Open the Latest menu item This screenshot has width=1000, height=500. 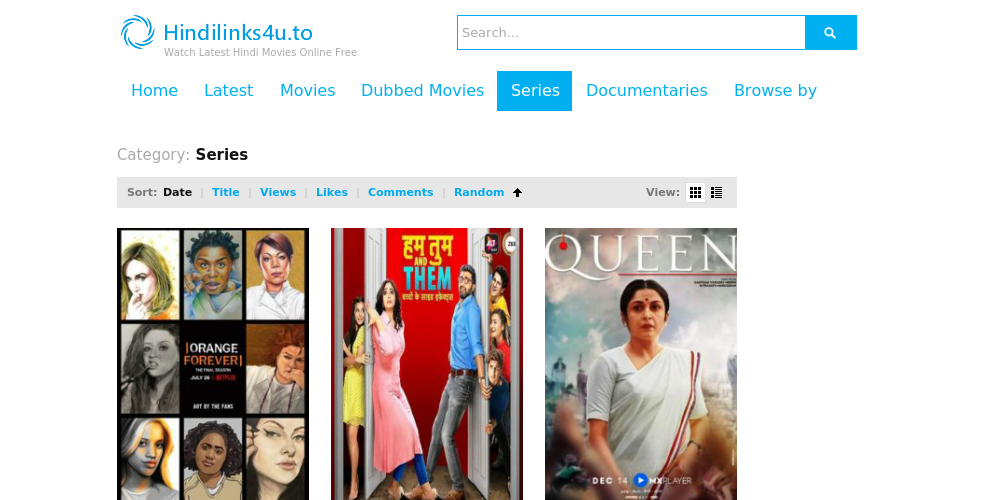[x=228, y=91]
